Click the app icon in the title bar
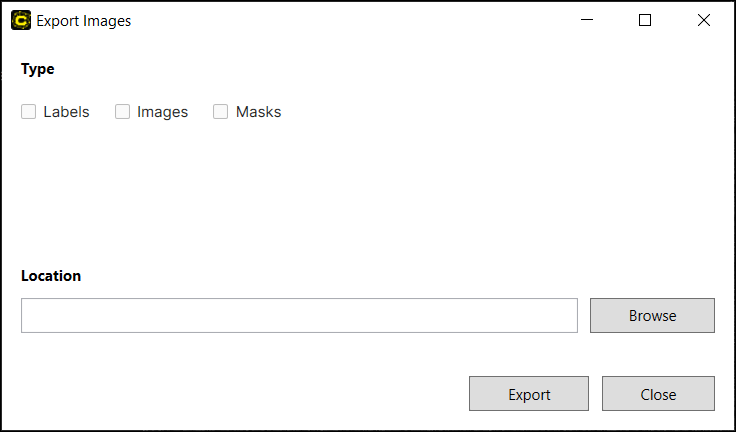This screenshot has width=736, height=432. click(x=21, y=20)
